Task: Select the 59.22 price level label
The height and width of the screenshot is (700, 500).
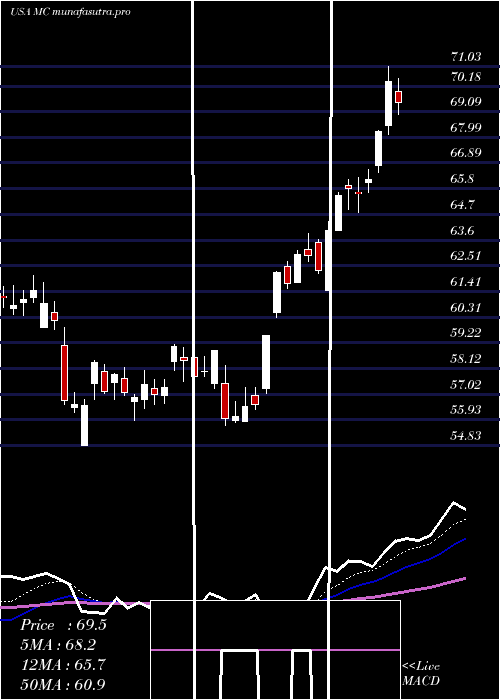Action: [466, 333]
